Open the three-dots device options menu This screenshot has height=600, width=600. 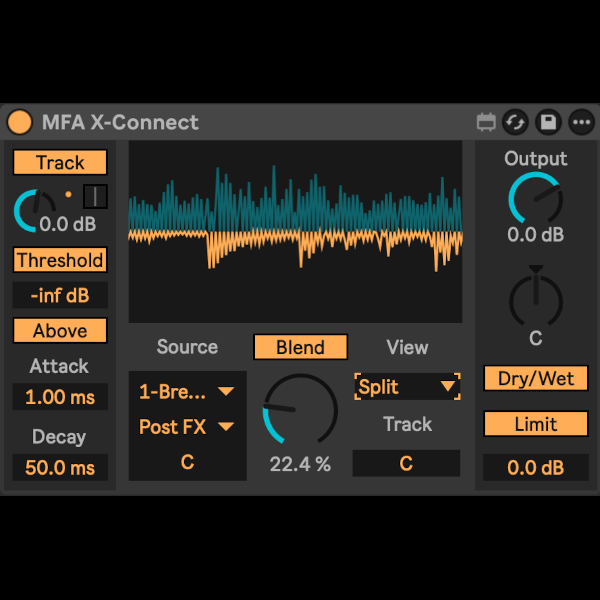pos(581,122)
